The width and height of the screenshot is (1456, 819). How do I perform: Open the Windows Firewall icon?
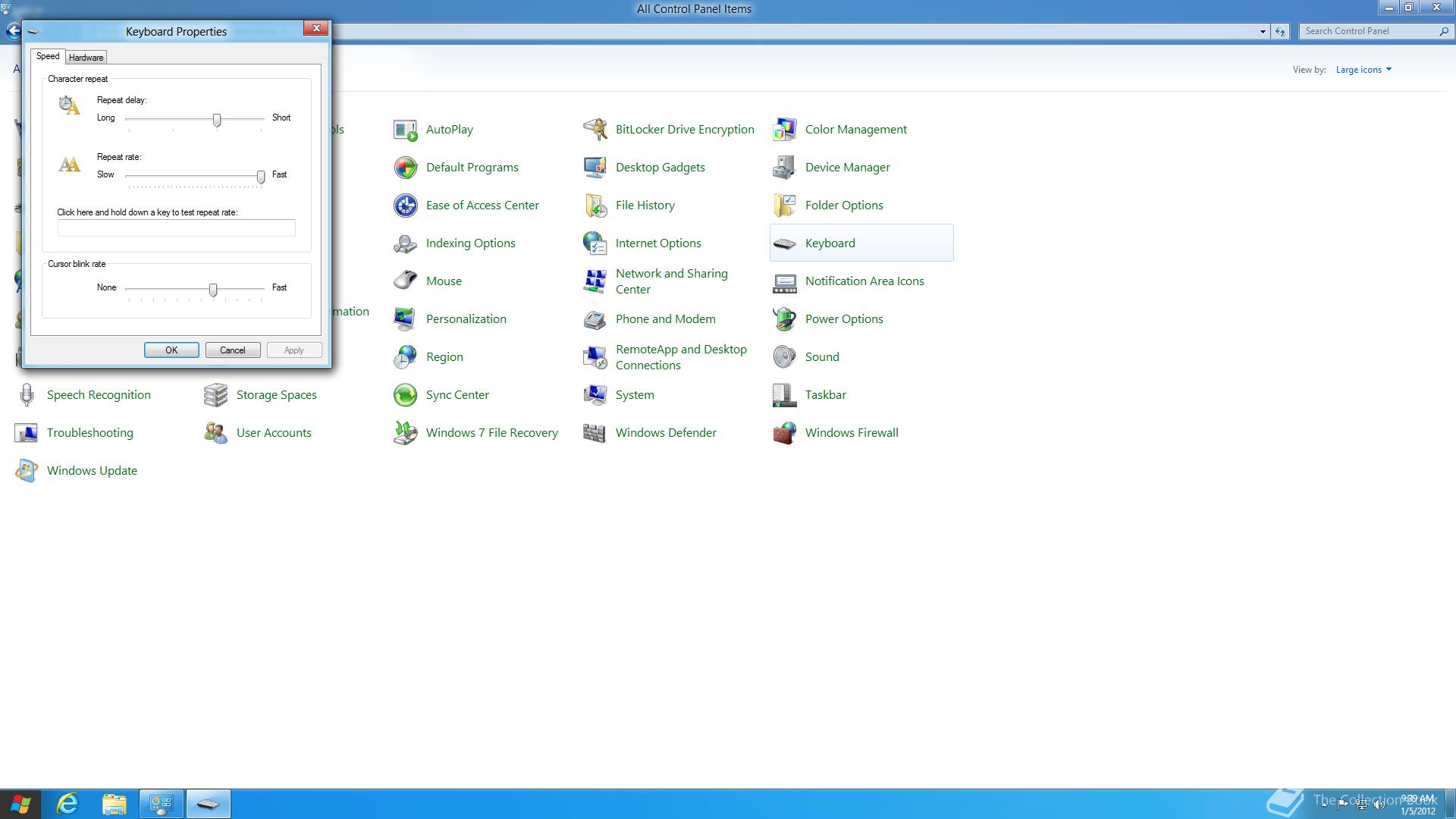coord(785,433)
